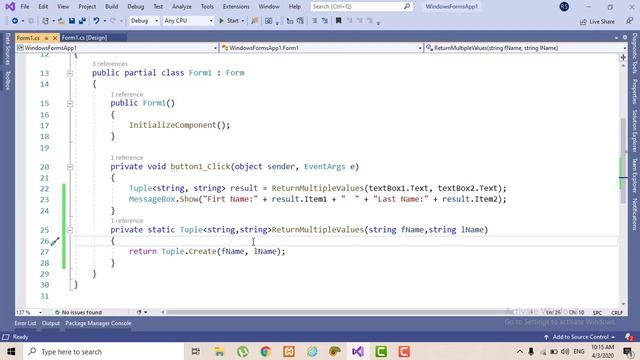Screen dimensions: 640x360
Task: Open the Edit menu
Action: 43,7
